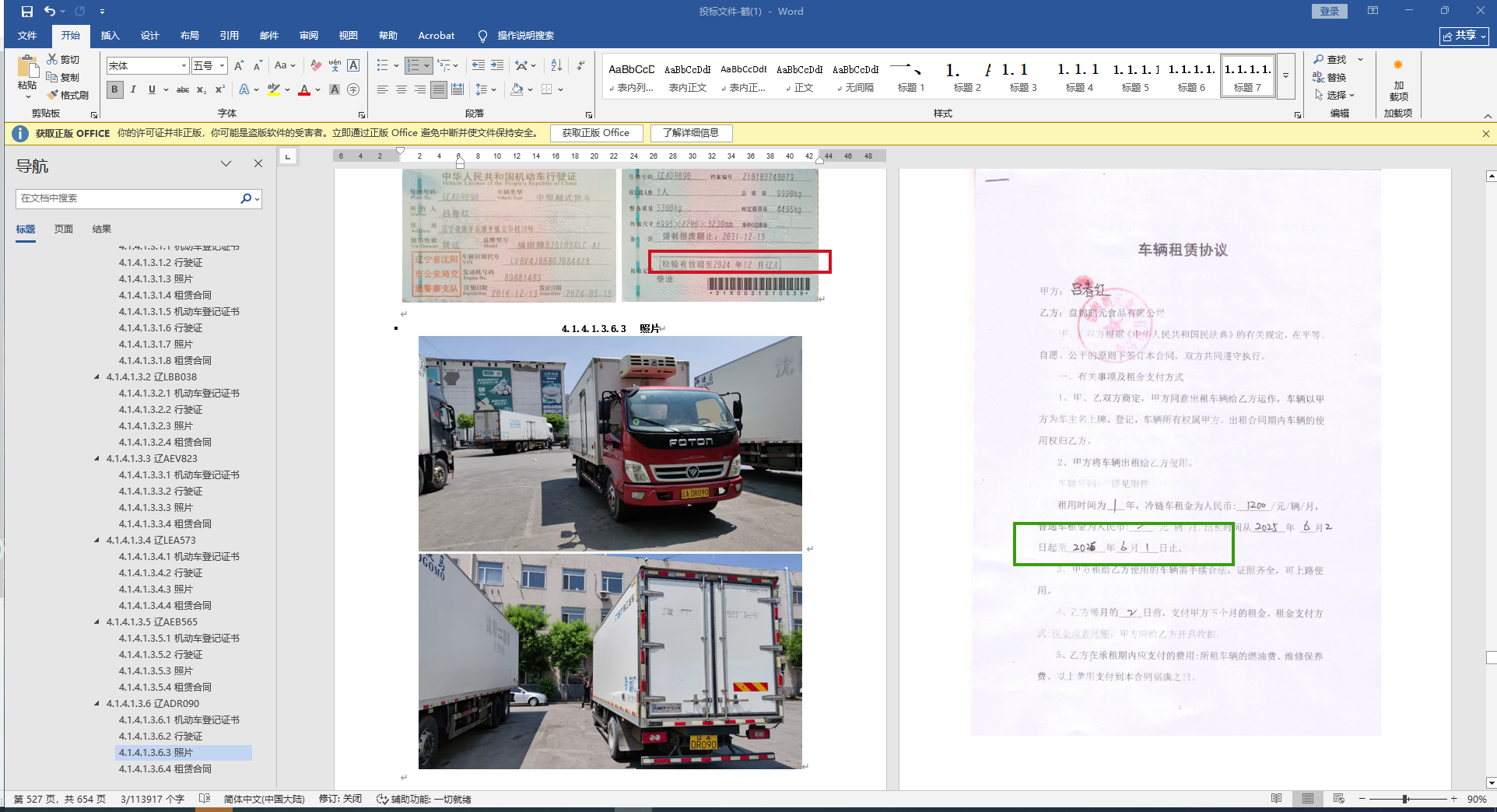Click the Save icon in title bar
The image size is (1497, 812).
pyautogui.click(x=27, y=12)
